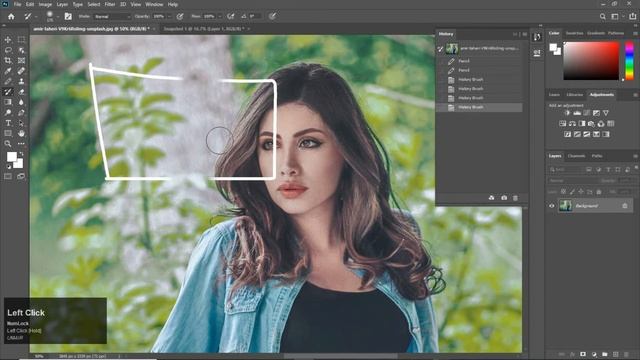Open the Mode Normal blend dropdown

tap(112, 16)
